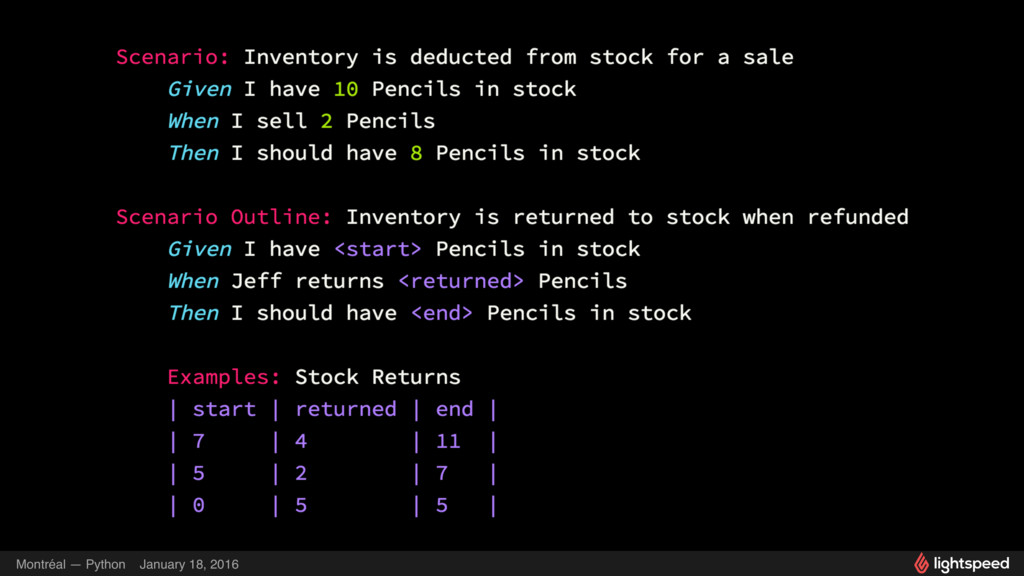Click the returned table column header
Viewport: 1024px width, 576px height.
point(345,409)
